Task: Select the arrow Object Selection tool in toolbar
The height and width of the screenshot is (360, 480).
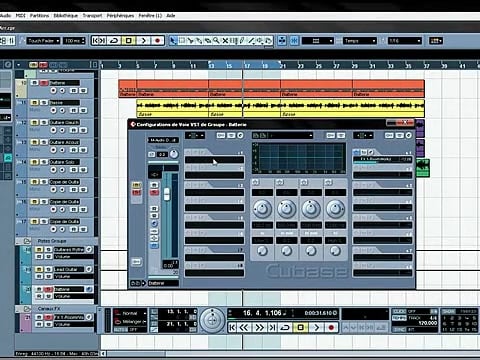Action: pos(173,41)
